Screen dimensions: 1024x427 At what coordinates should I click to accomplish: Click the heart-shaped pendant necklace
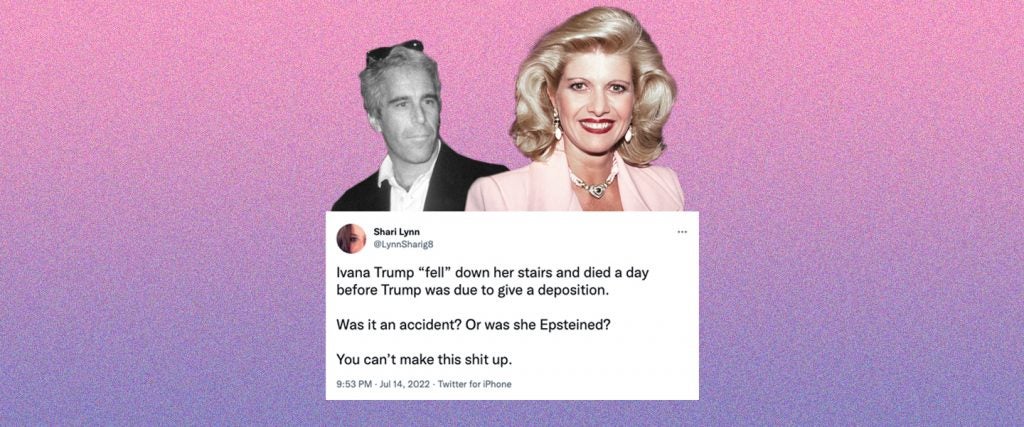(596, 189)
